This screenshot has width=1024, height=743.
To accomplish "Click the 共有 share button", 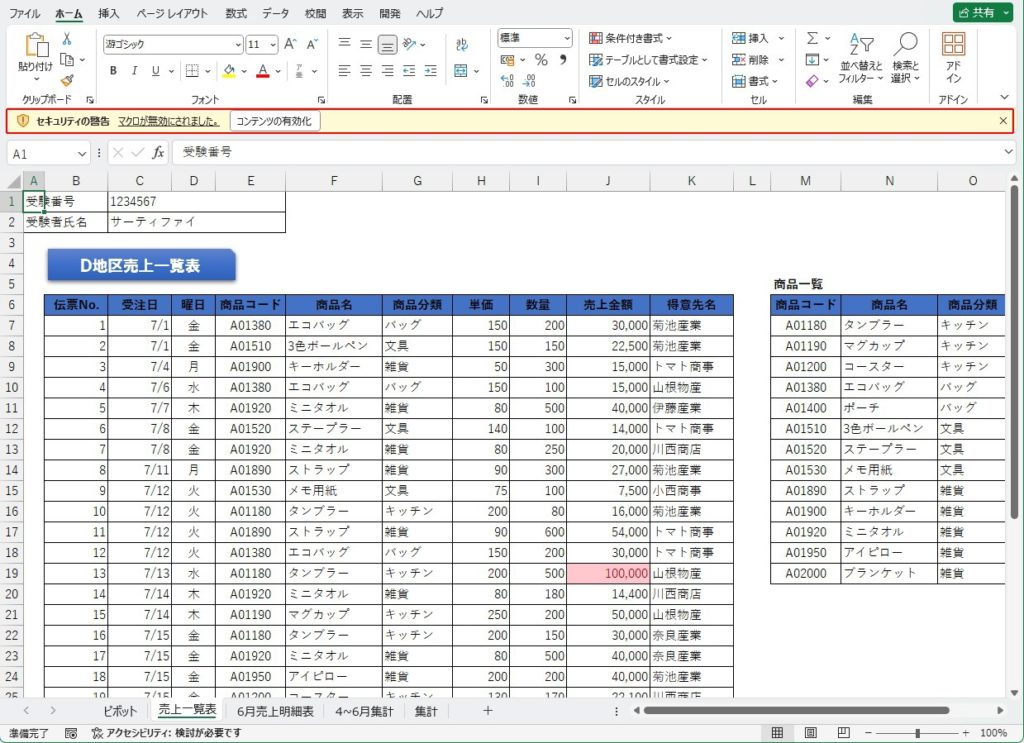I will coord(981,13).
